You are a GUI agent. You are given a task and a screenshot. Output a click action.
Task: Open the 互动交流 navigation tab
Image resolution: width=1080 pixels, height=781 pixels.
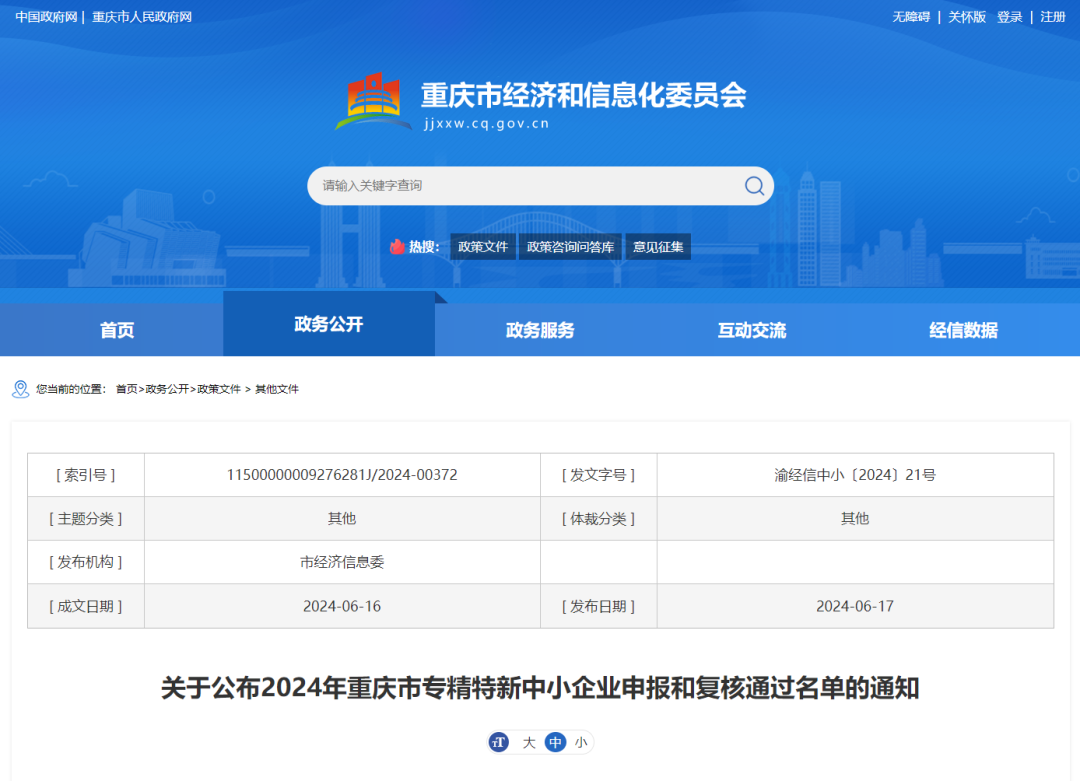pos(752,330)
